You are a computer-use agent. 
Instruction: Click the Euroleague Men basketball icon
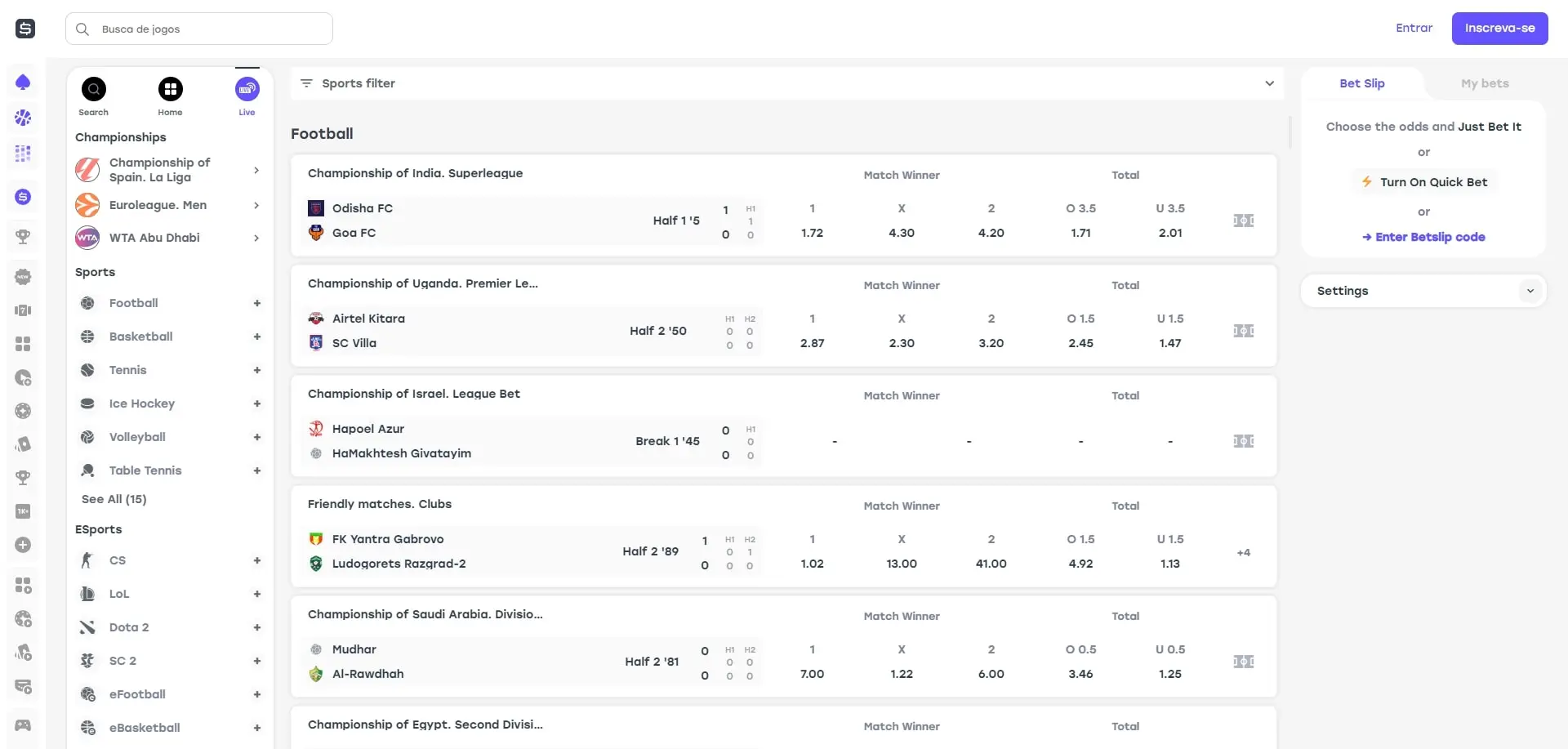click(x=87, y=205)
